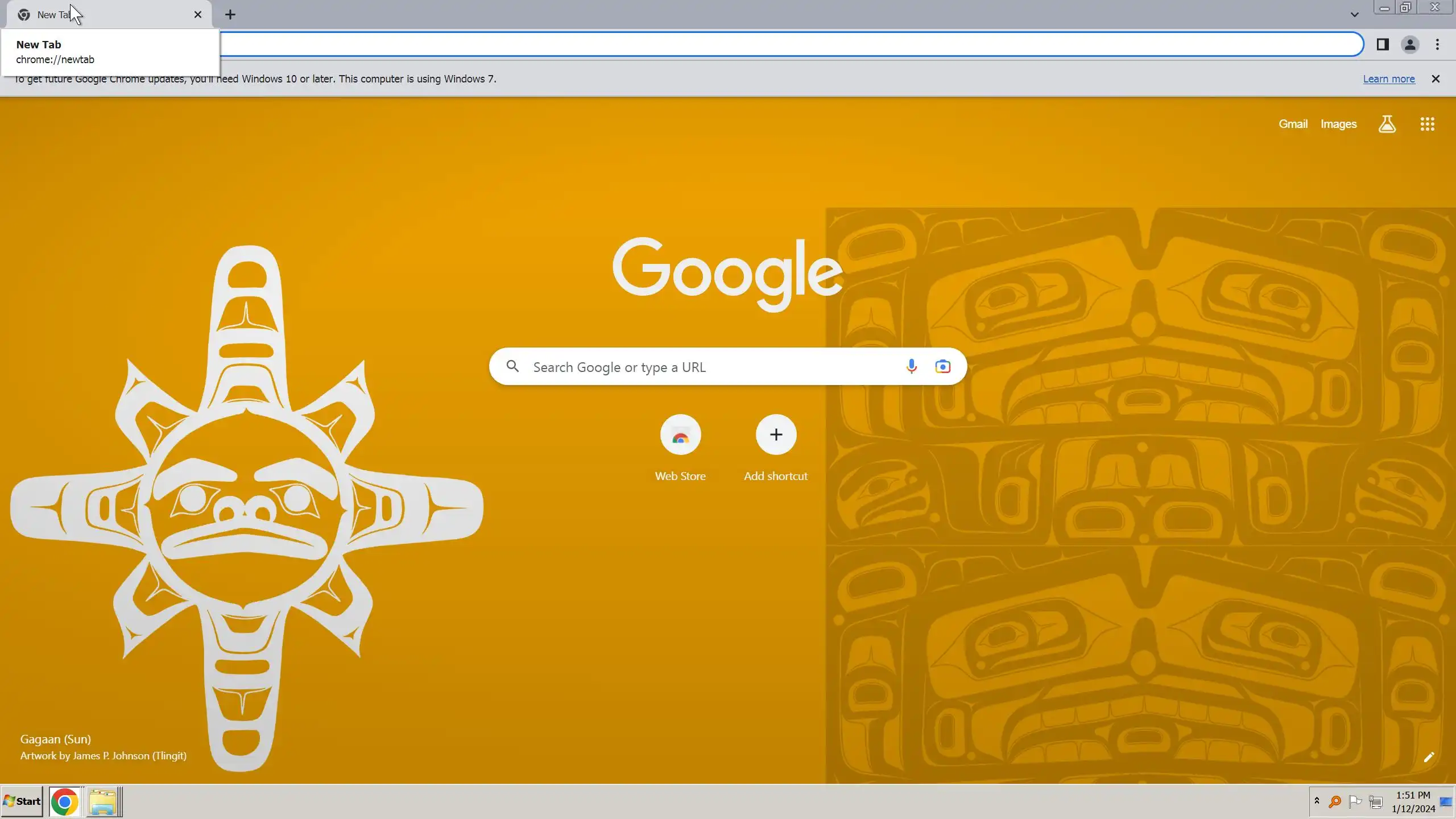
Task: Open the Images link
Action: point(1338,124)
